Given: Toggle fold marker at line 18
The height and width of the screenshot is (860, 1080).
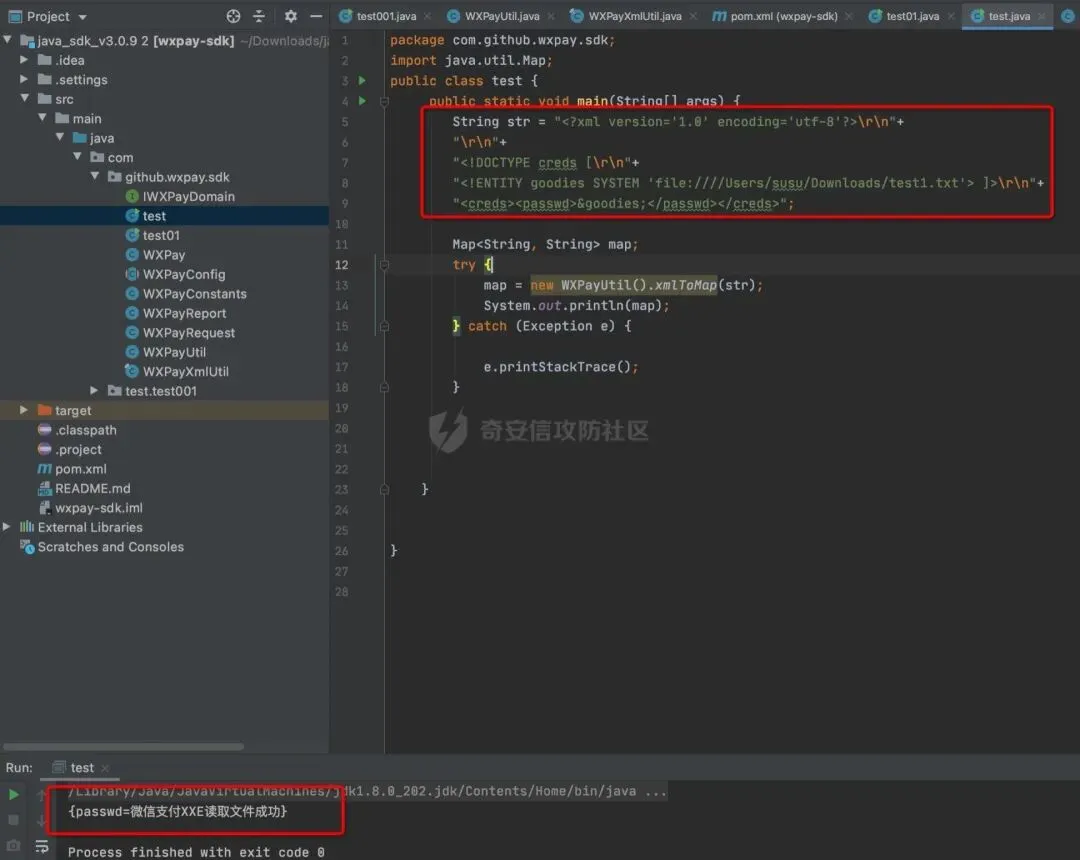Looking at the screenshot, I should [x=384, y=388].
